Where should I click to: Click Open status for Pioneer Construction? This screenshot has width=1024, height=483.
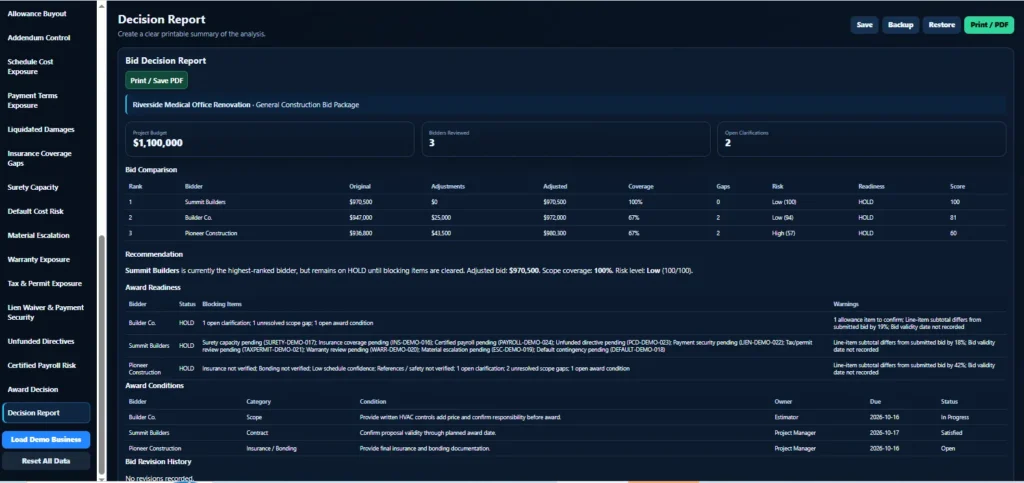click(948, 448)
